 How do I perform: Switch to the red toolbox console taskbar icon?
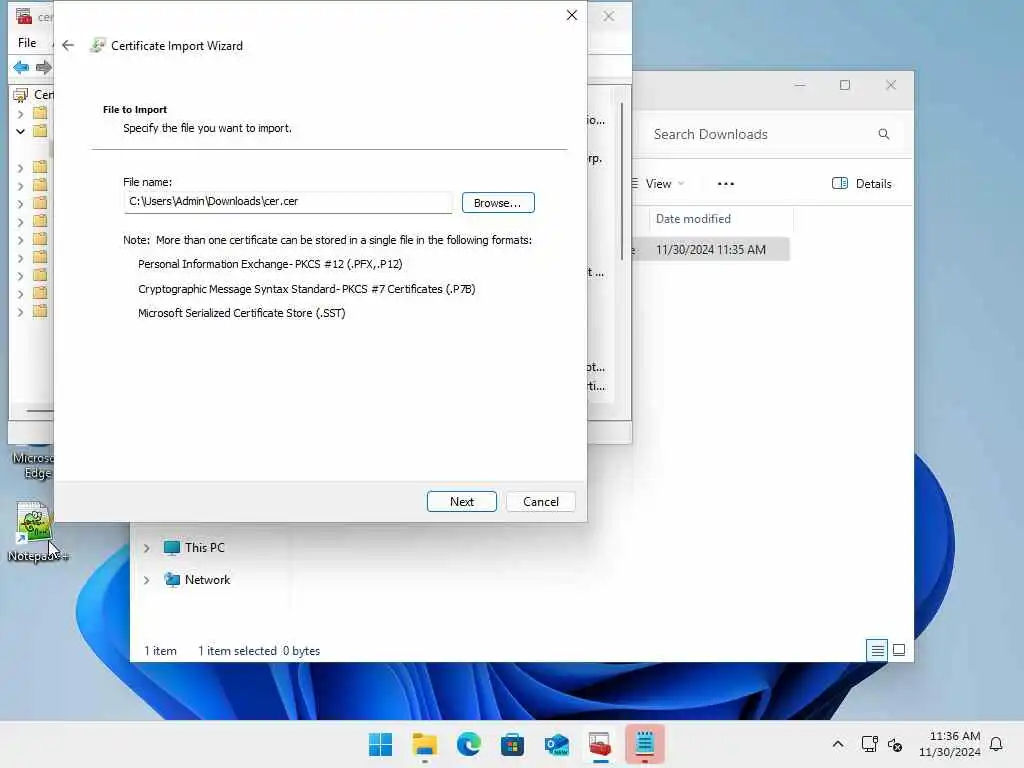click(600, 744)
